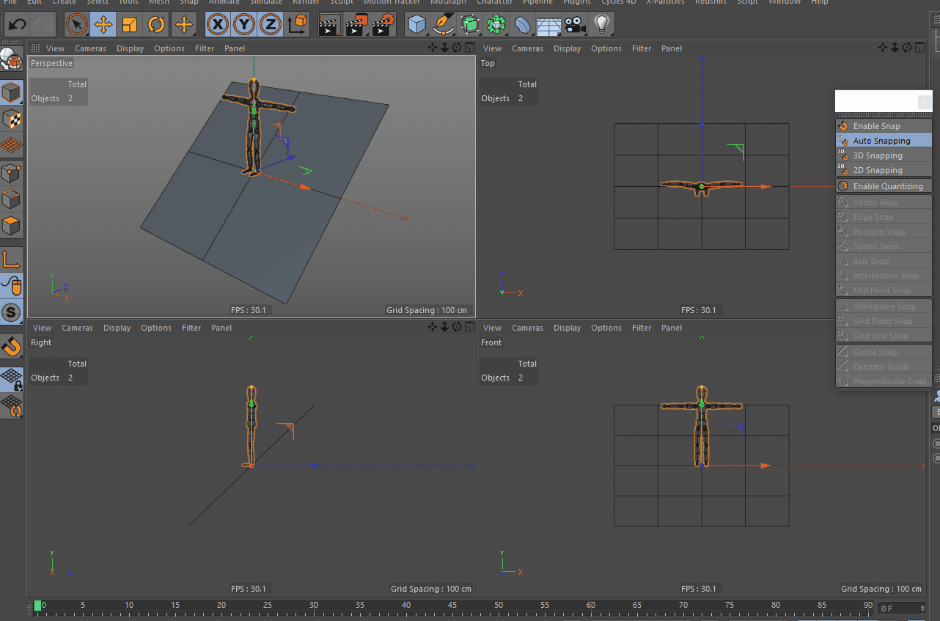Viewport: 940px width, 621px height.
Task: Click the greyed Polygon Snap entry
Action: 884,231
